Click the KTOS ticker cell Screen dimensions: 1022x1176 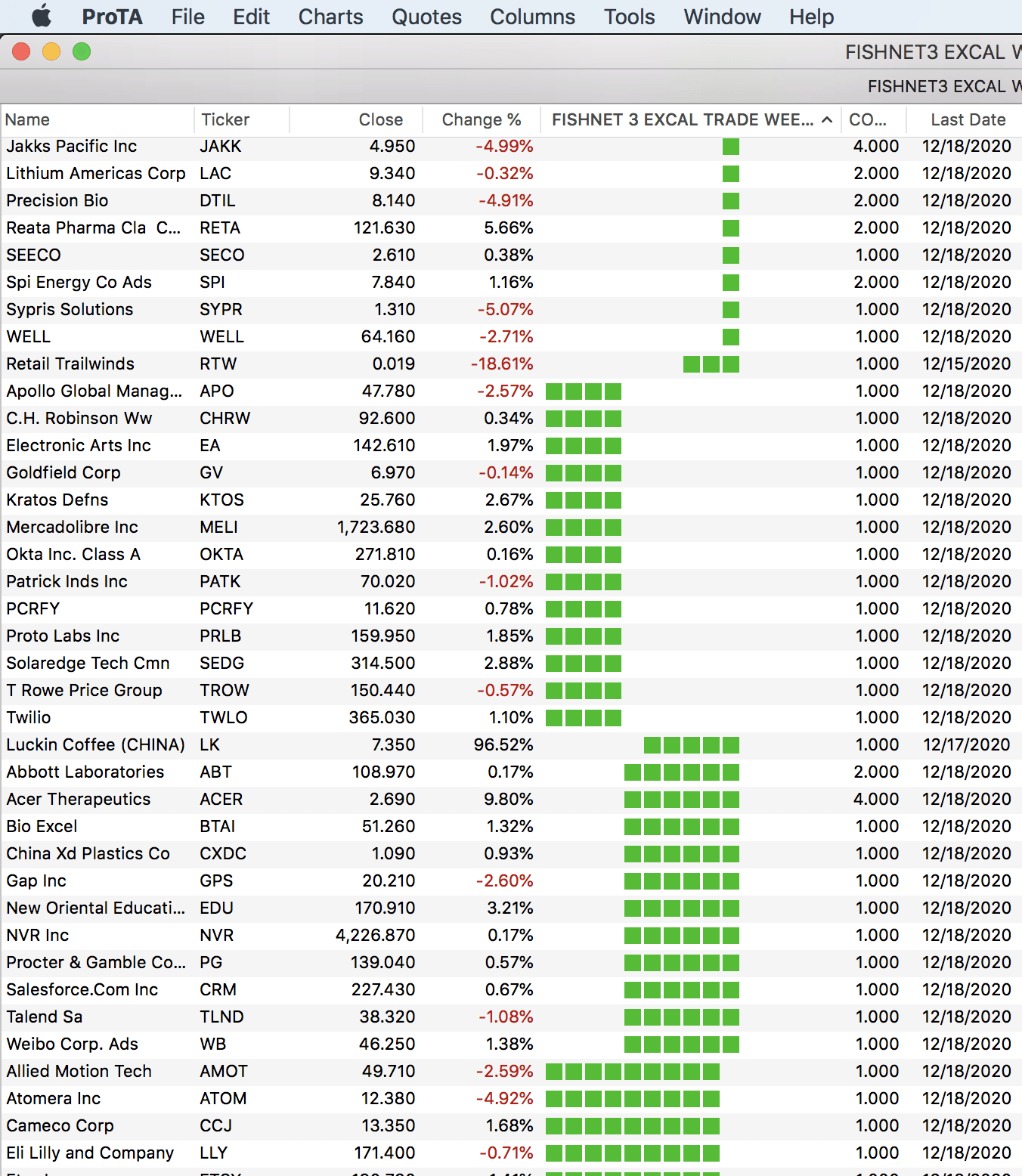(221, 500)
